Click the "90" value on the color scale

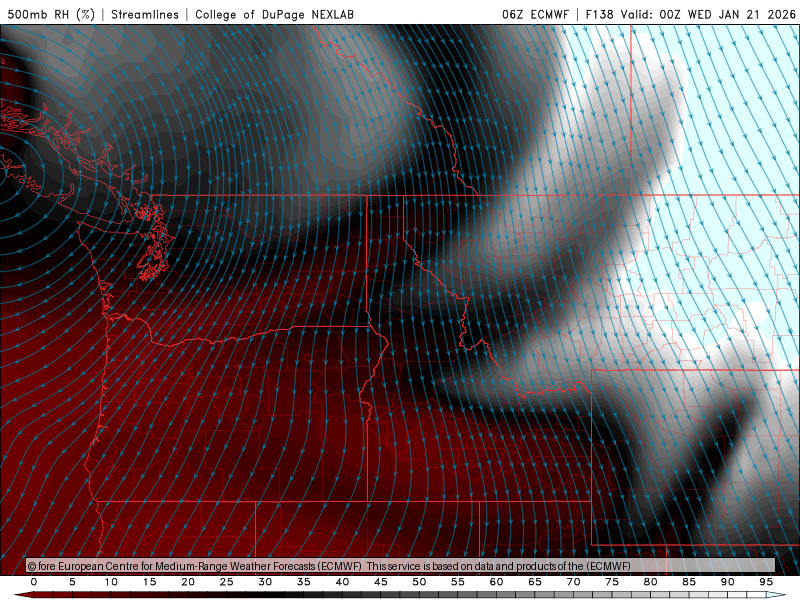tap(728, 582)
